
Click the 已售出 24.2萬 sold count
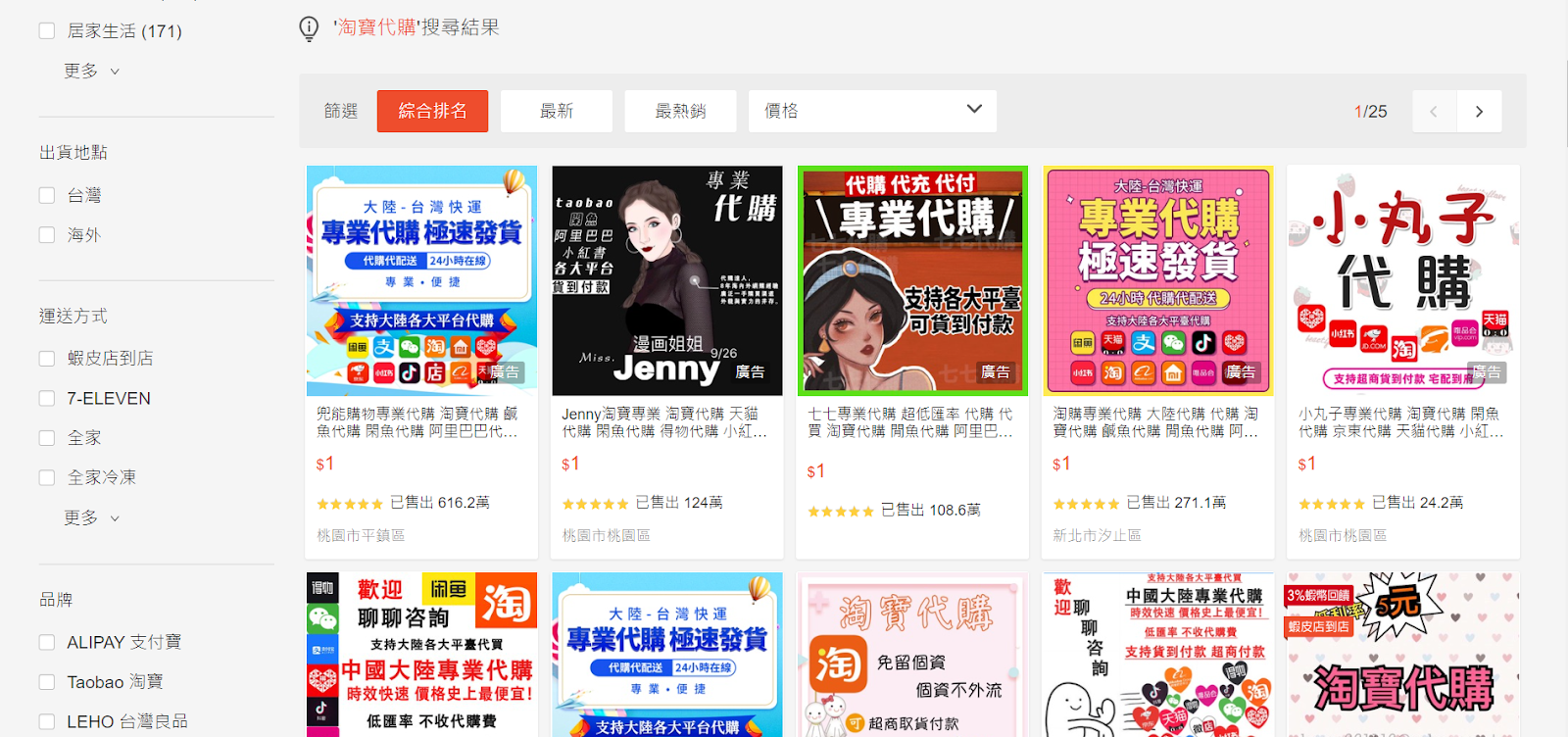(x=1417, y=503)
